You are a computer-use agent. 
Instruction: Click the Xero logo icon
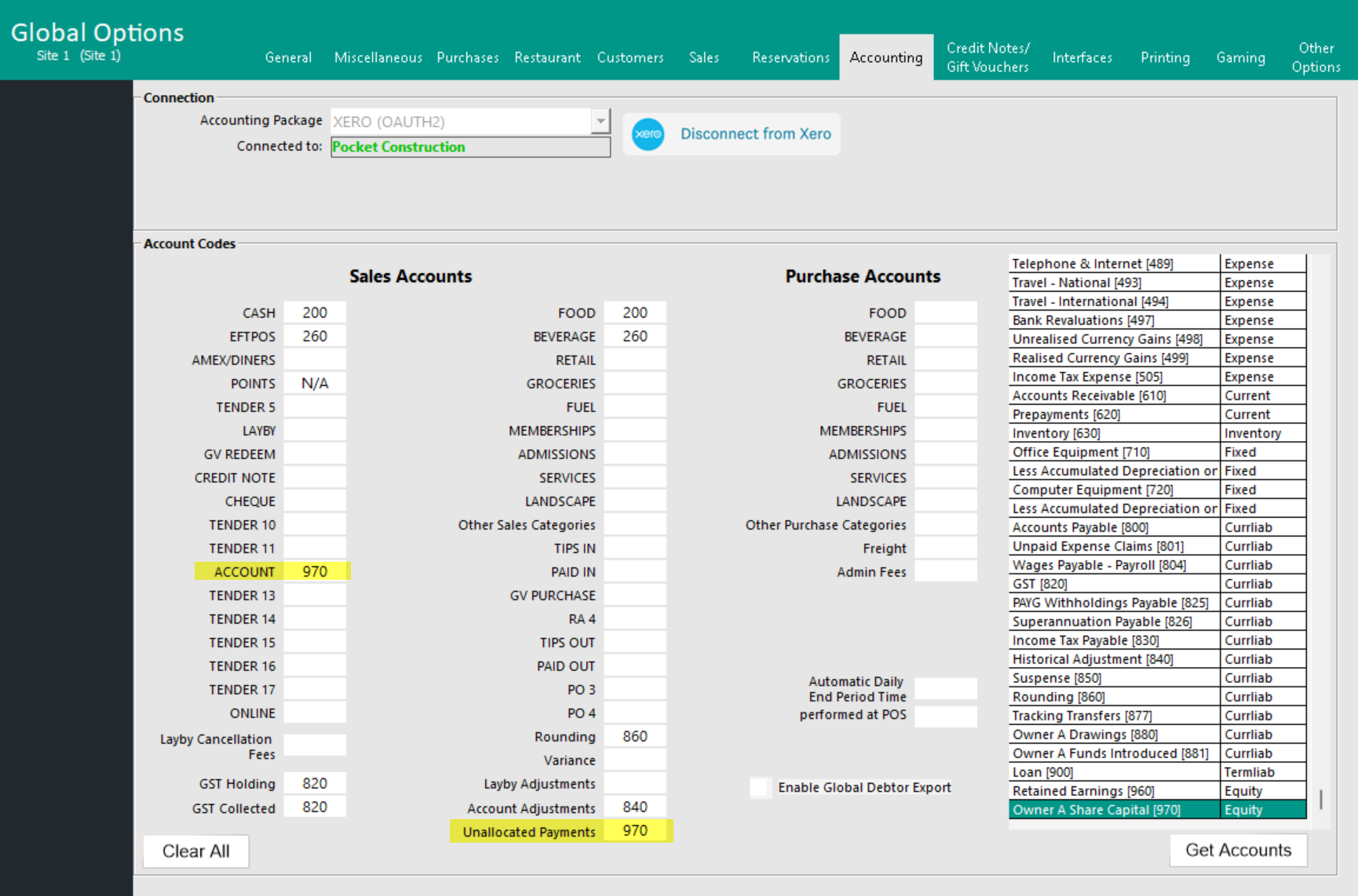[x=648, y=134]
